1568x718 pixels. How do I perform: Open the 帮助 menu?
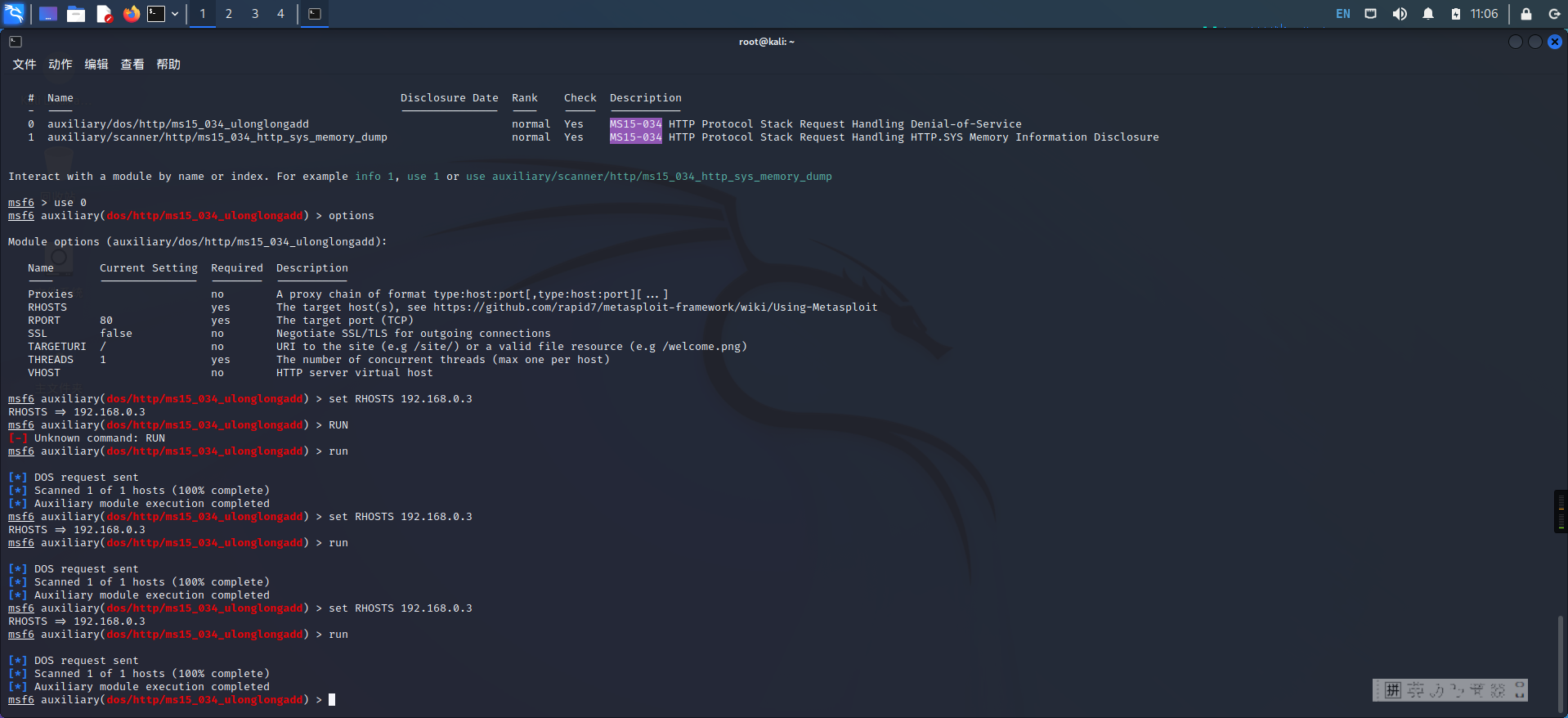168,65
